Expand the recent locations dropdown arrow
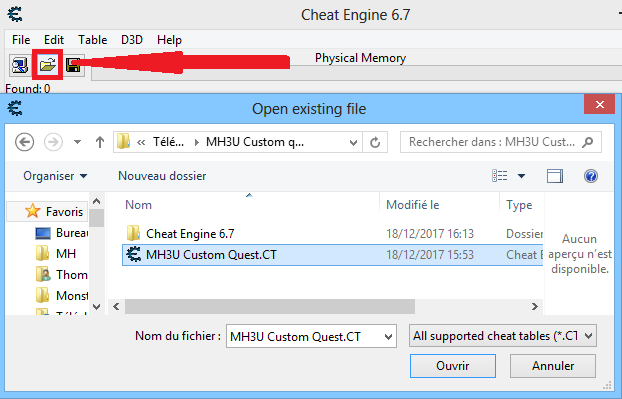Viewport: 622px width, 399px height. pos(77,142)
